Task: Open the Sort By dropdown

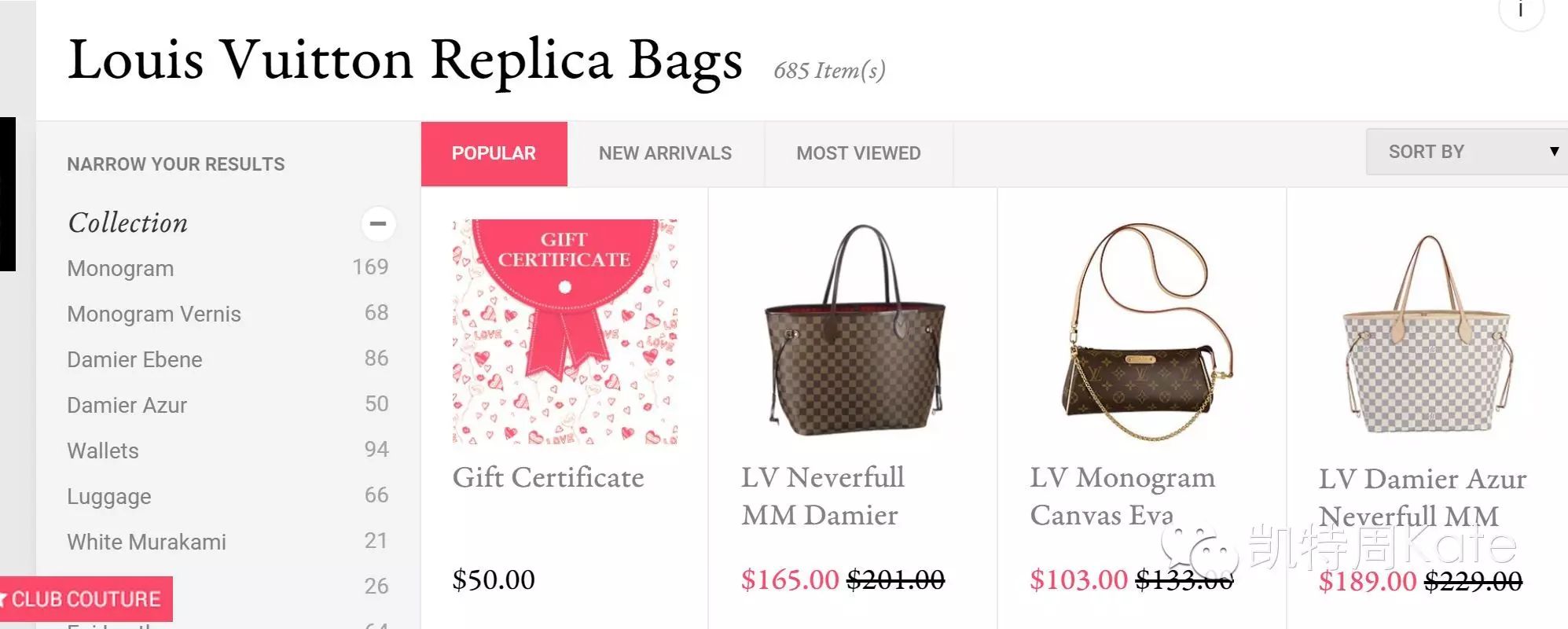Action: coord(1467,152)
